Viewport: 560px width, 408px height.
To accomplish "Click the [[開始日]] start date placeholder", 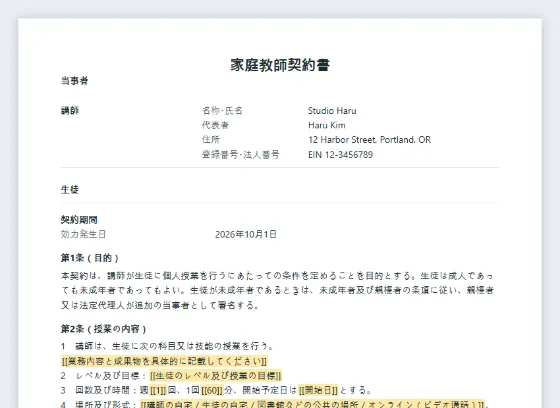I will (318, 390).
